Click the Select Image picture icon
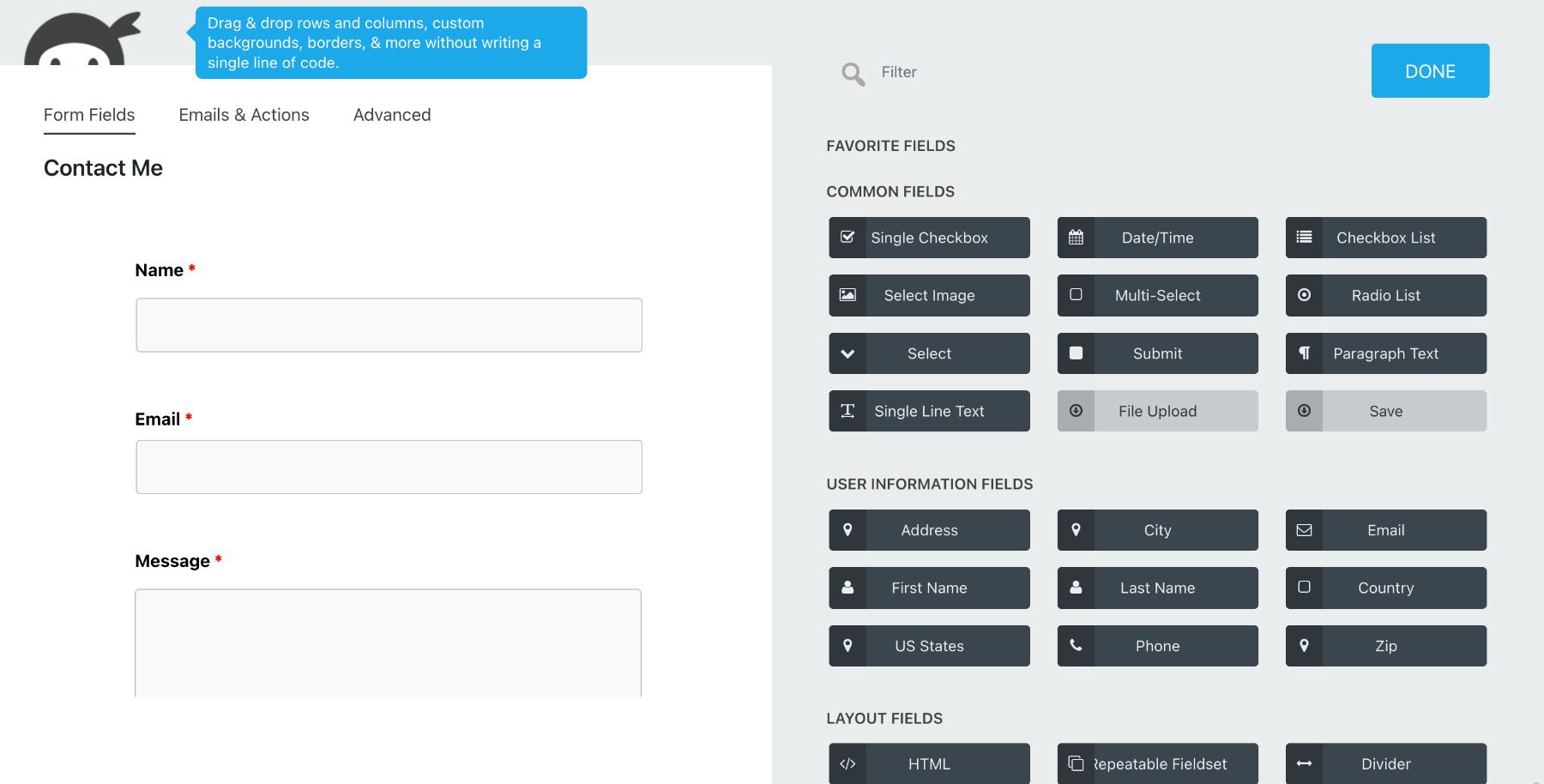Image resolution: width=1544 pixels, height=784 pixels. pyautogui.click(x=847, y=295)
